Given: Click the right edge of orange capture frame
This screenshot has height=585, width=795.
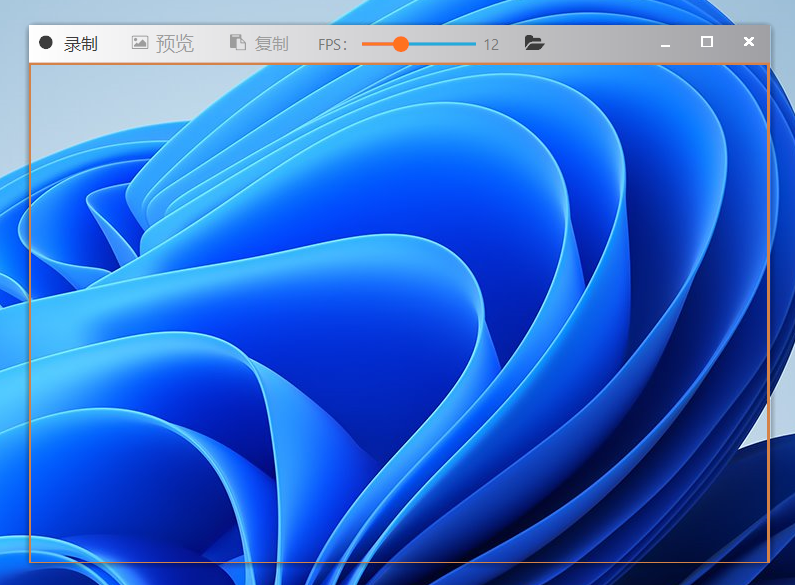Looking at the screenshot, I should [x=768, y=313].
